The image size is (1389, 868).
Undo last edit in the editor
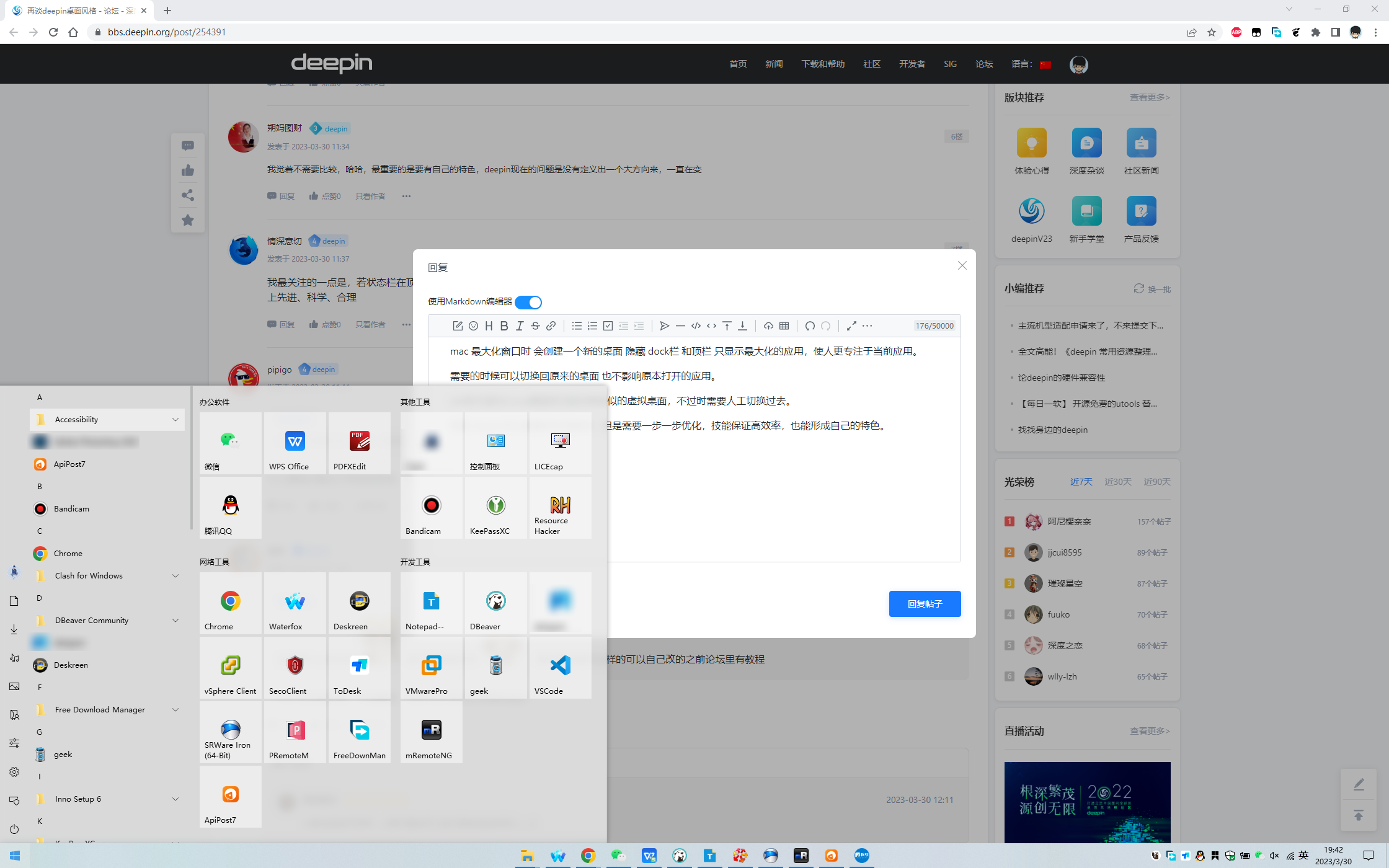(810, 325)
